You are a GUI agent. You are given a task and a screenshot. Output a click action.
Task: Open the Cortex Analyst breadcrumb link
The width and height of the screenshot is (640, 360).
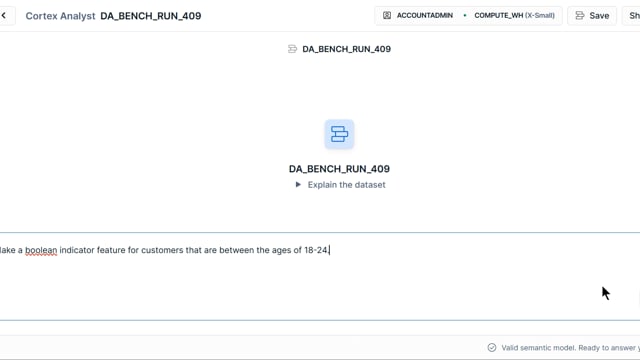pyautogui.click(x=60, y=16)
